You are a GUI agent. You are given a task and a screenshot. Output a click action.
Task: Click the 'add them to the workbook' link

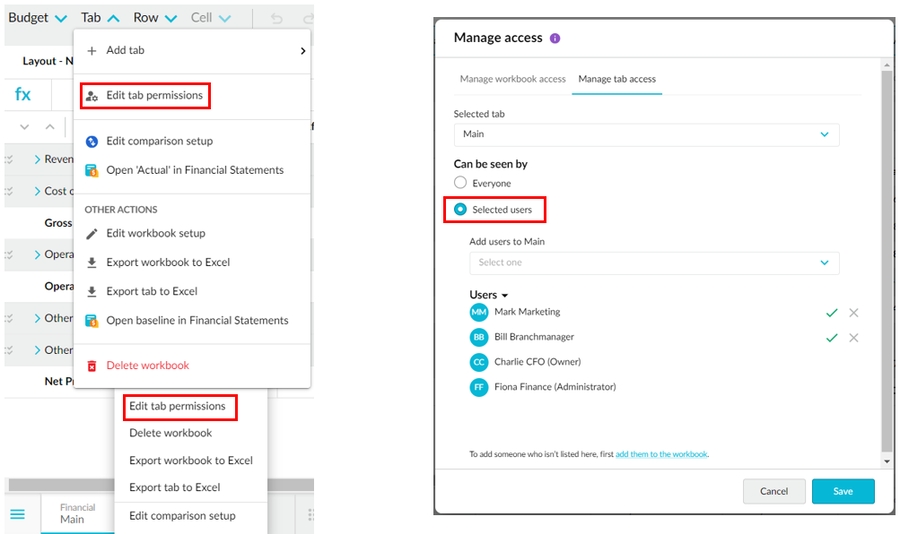point(661,454)
